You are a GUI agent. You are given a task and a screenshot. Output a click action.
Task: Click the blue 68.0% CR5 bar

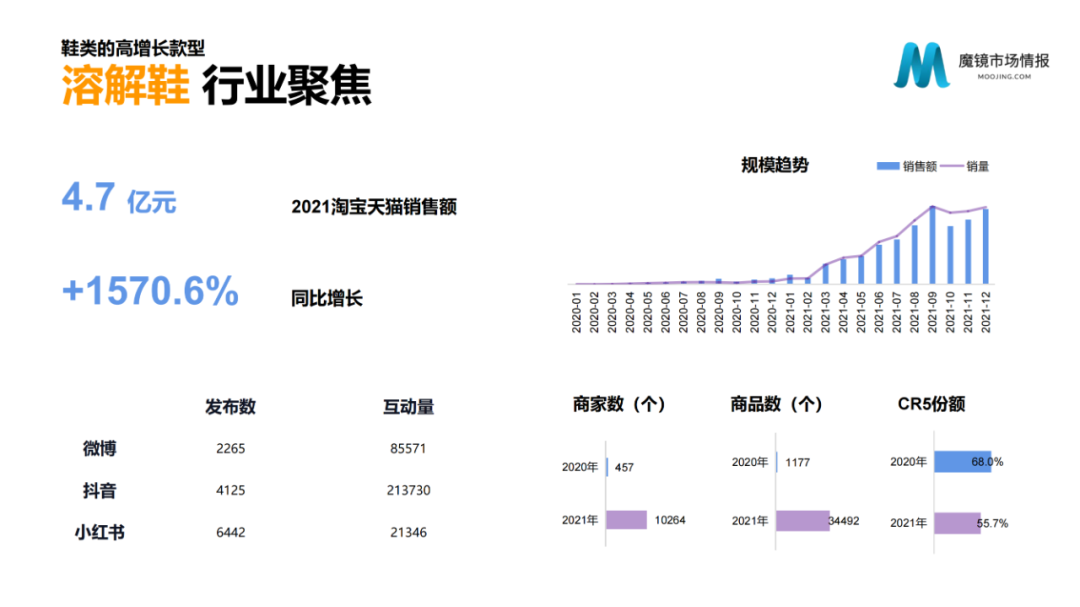point(963,462)
